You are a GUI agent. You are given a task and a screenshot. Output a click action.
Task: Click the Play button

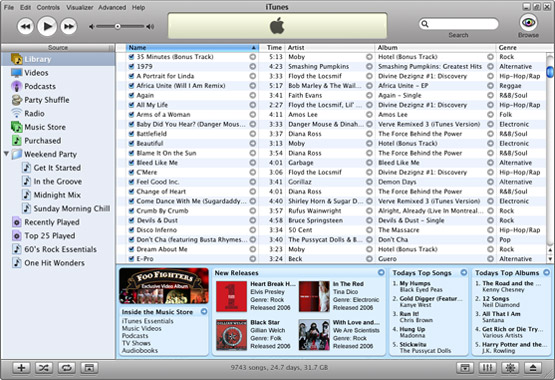click(47, 26)
